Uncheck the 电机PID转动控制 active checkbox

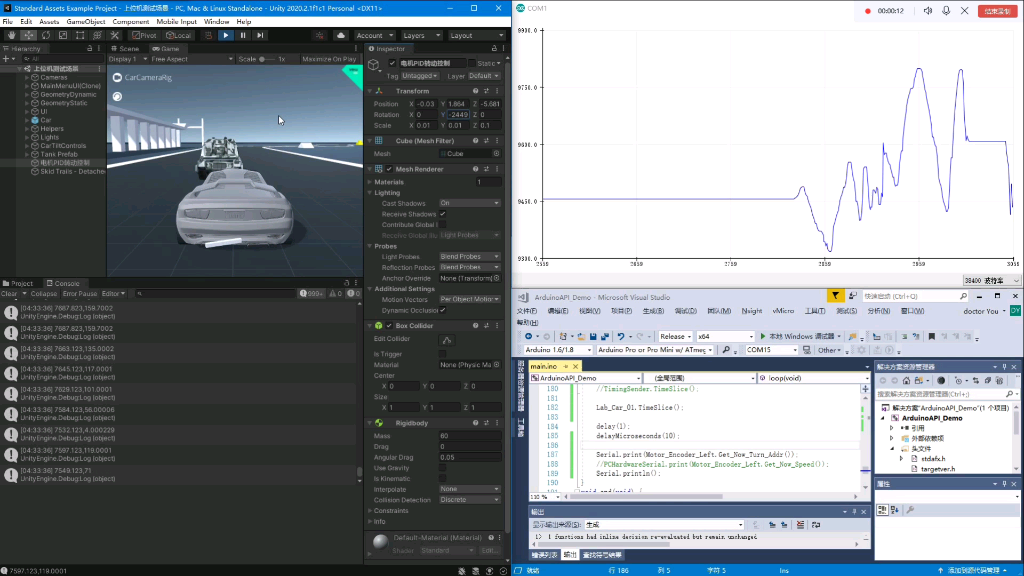coord(393,63)
